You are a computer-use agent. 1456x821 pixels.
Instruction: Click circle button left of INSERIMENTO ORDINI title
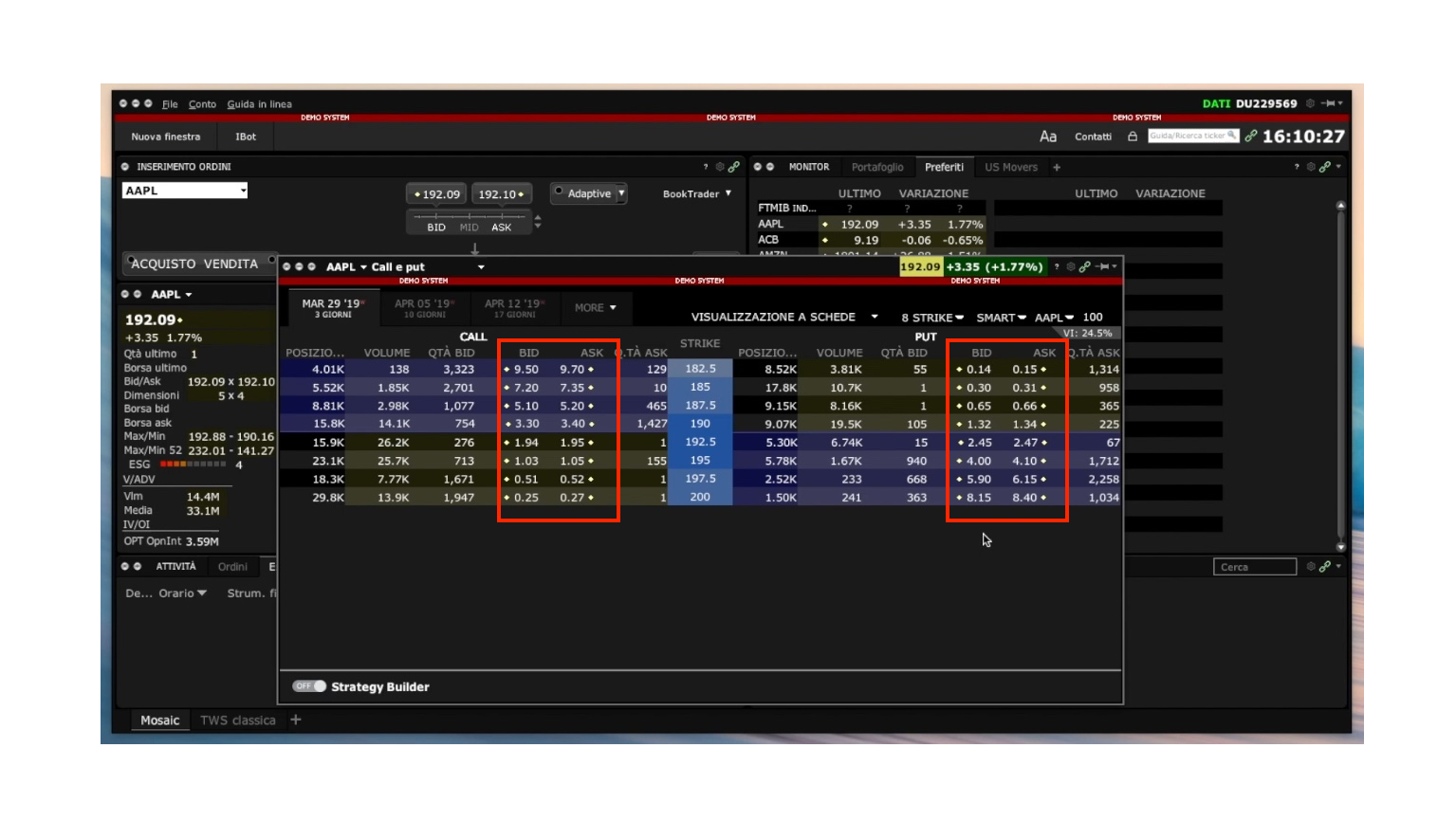[125, 167]
